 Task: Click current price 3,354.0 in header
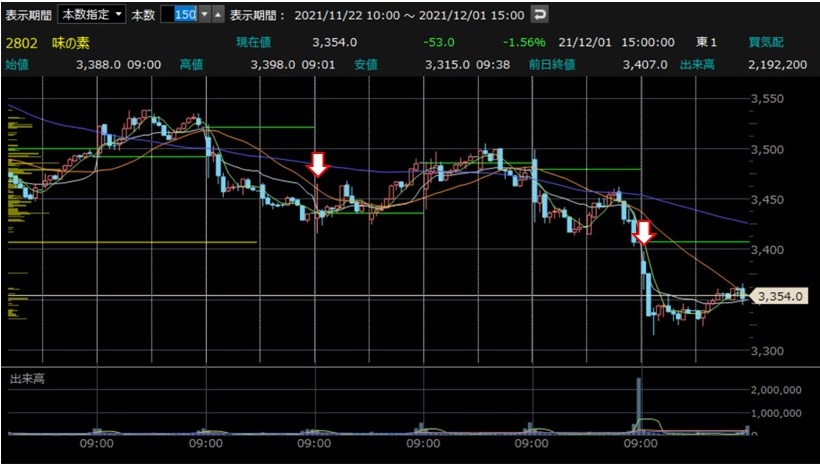tap(335, 42)
